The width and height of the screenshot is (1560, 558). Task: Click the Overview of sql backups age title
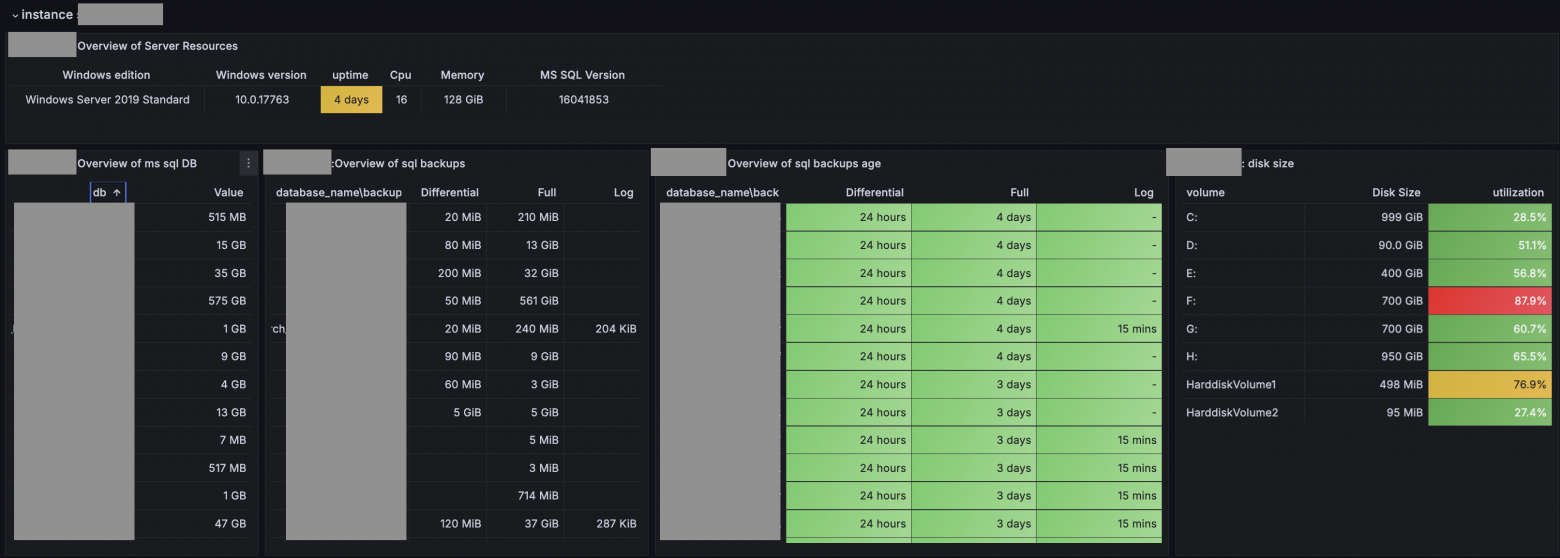pos(803,164)
